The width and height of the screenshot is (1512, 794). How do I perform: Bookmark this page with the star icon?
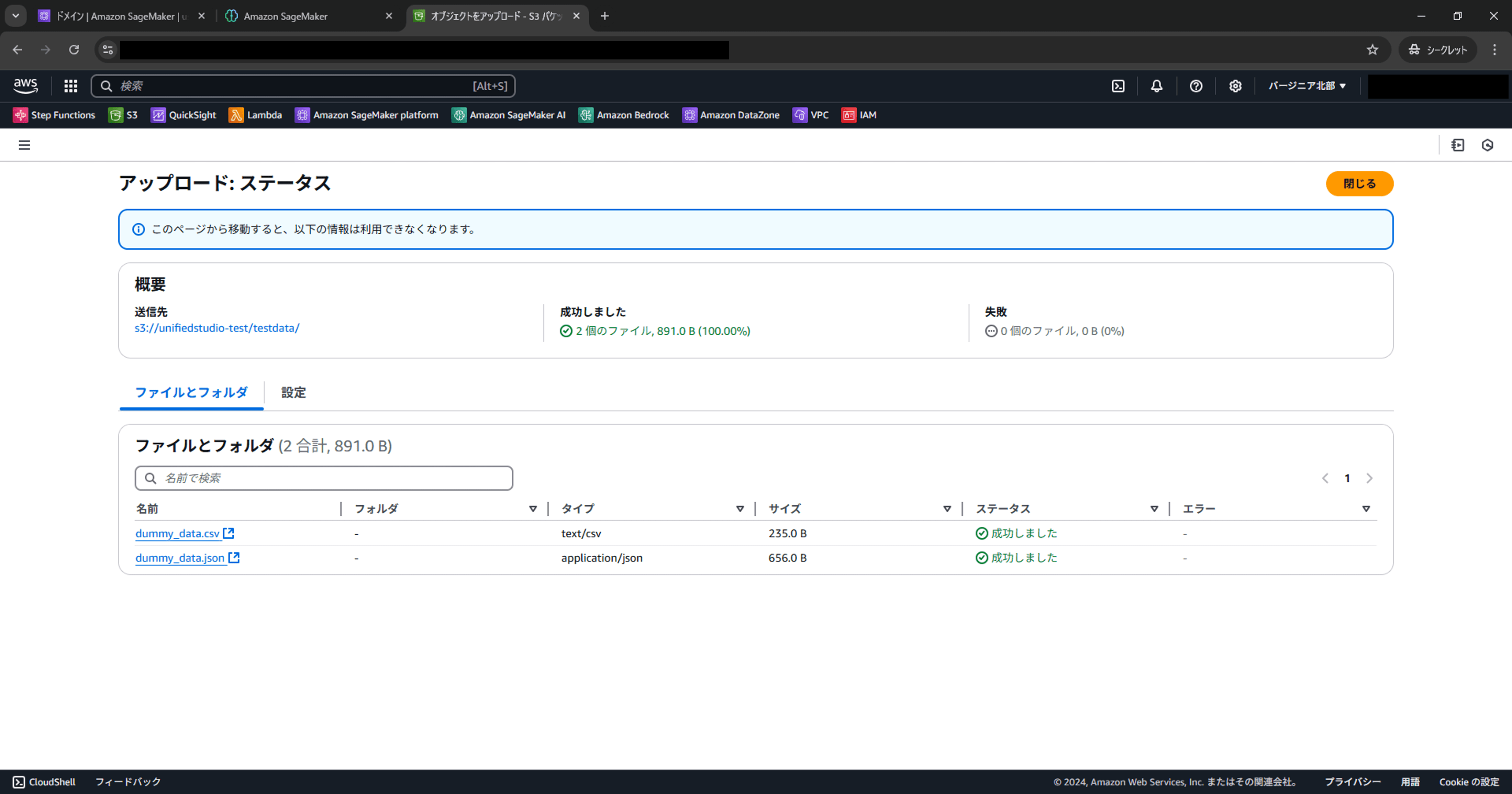tap(1372, 50)
